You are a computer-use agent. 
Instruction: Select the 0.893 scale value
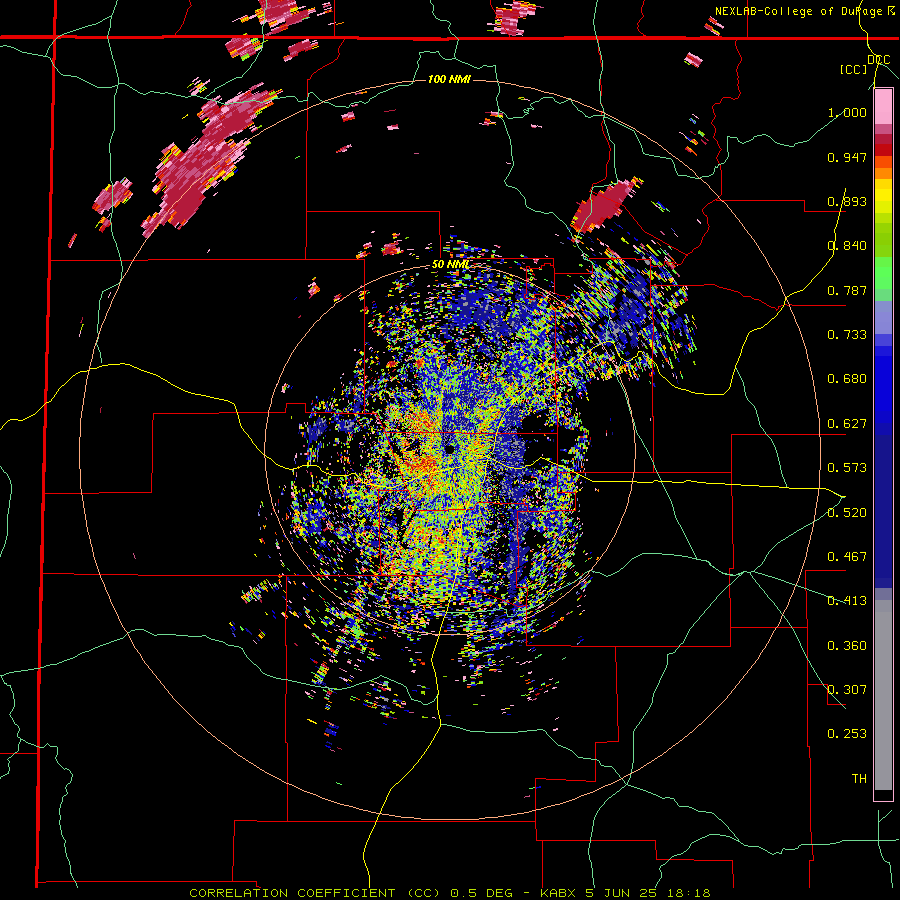pyautogui.click(x=847, y=201)
